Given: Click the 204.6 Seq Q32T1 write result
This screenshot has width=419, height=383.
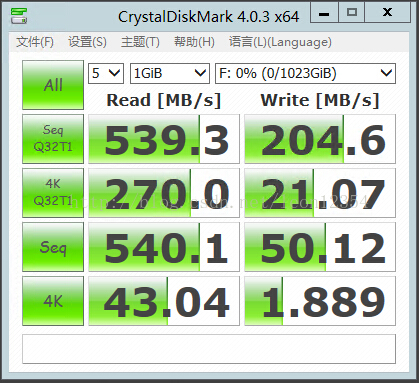Looking at the screenshot, I should pyautogui.click(x=320, y=139).
